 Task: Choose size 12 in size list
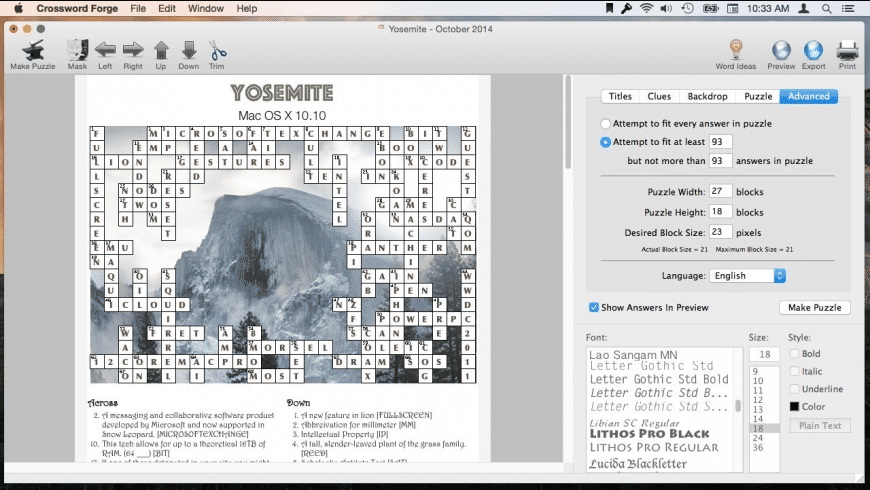(x=758, y=400)
